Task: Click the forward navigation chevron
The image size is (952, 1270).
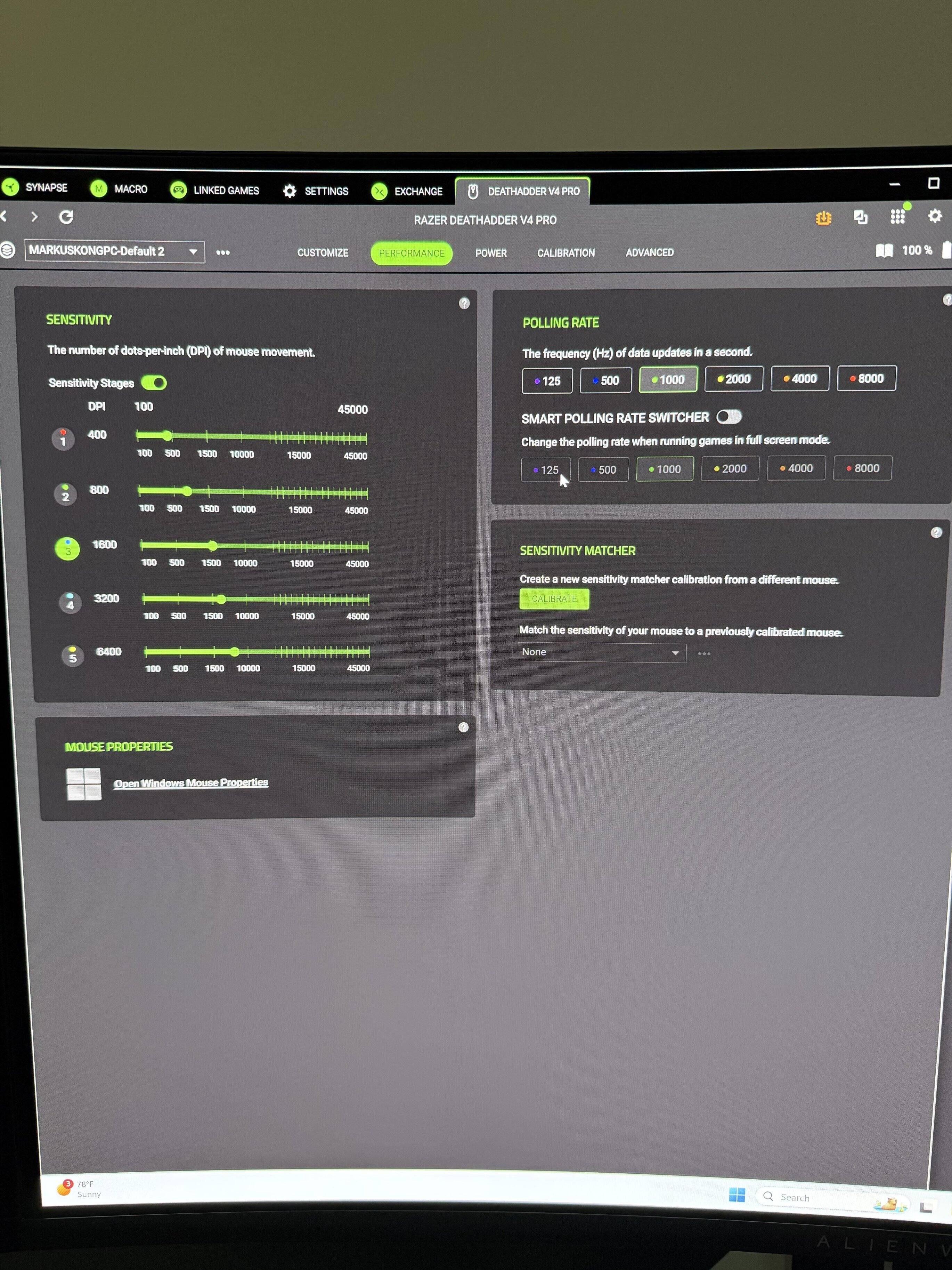Action: [34, 216]
